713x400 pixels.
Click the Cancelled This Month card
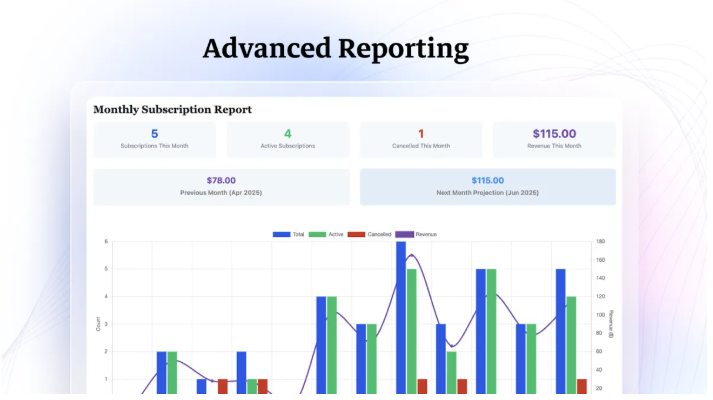tap(421, 139)
